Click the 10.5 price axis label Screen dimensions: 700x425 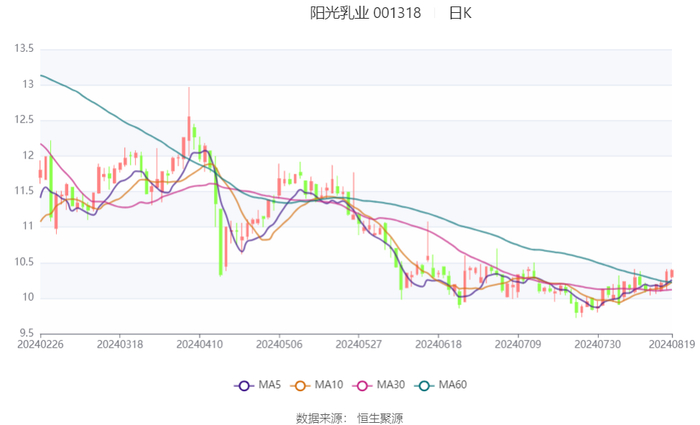(24, 262)
